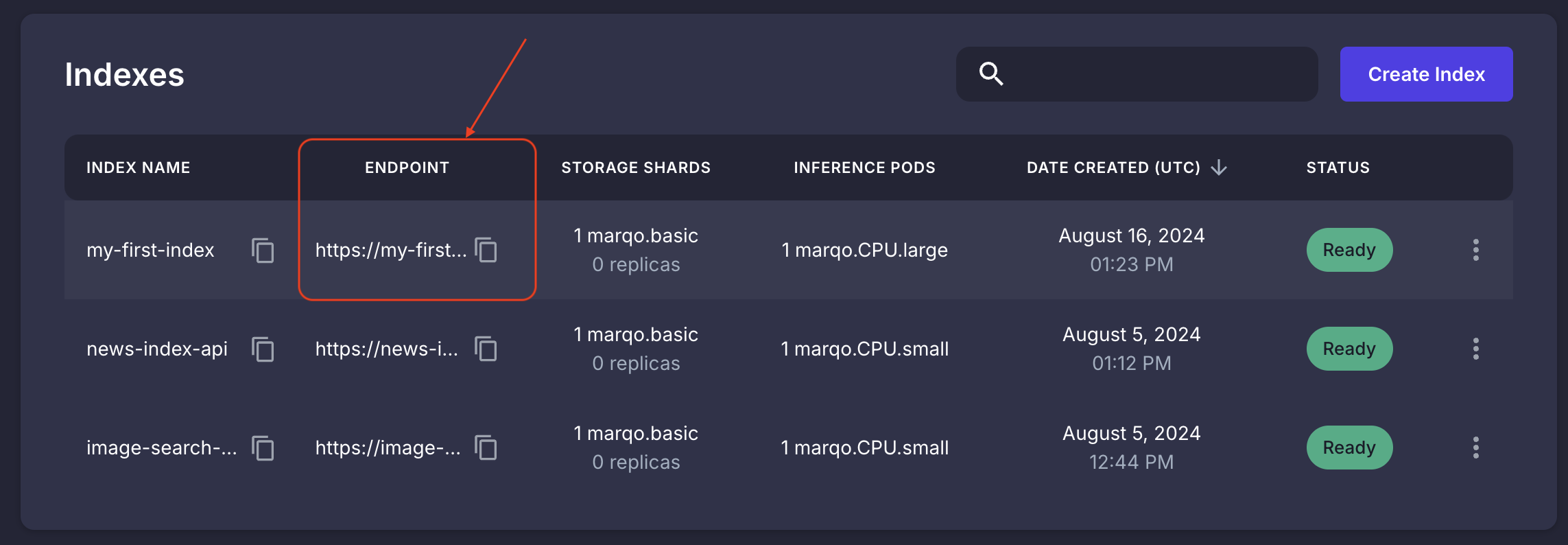
Task: Click the Ready status badge for my-first-index
Action: point(1349,250)
